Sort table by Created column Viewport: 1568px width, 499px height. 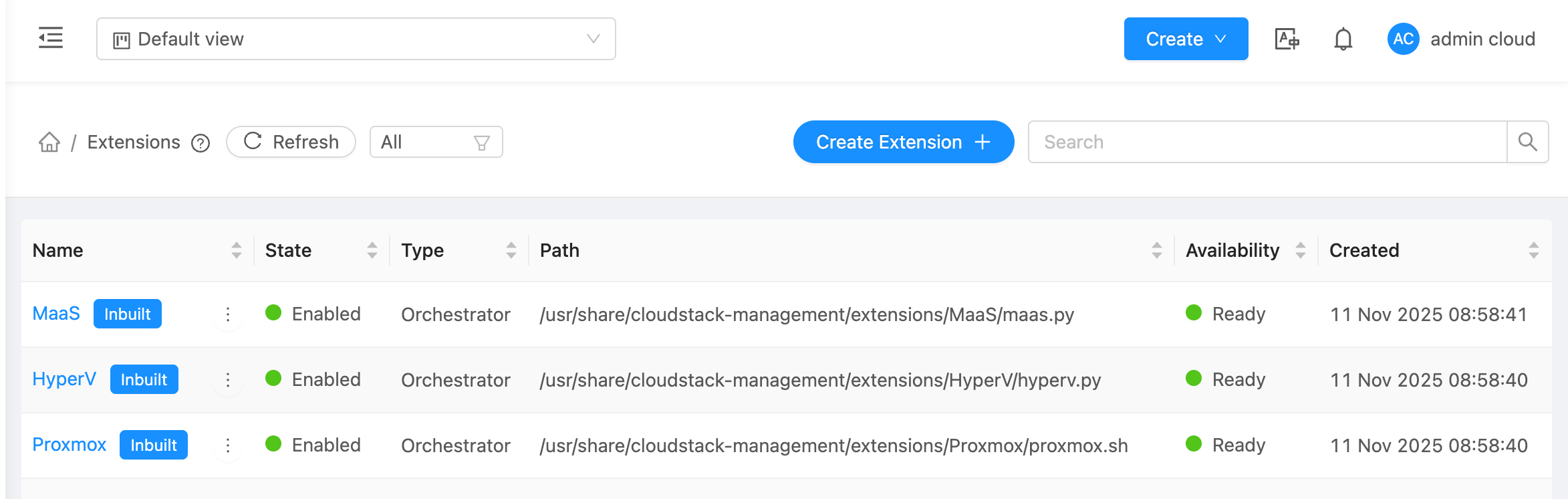coord(1533,250)
